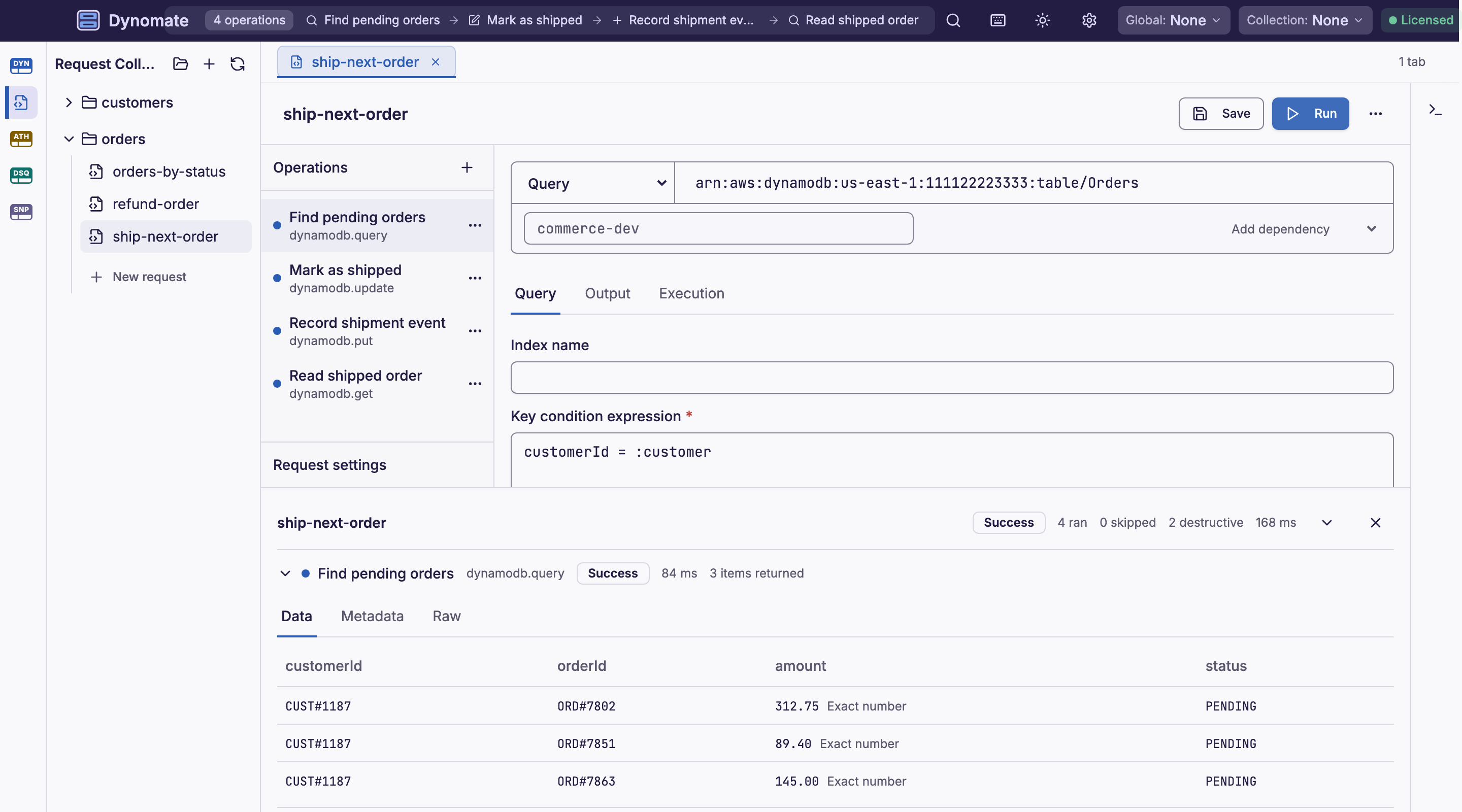Viewport: 1462px width, 812px height.
Task: Open more options for Record shipment event
Action: pos(475,331)
